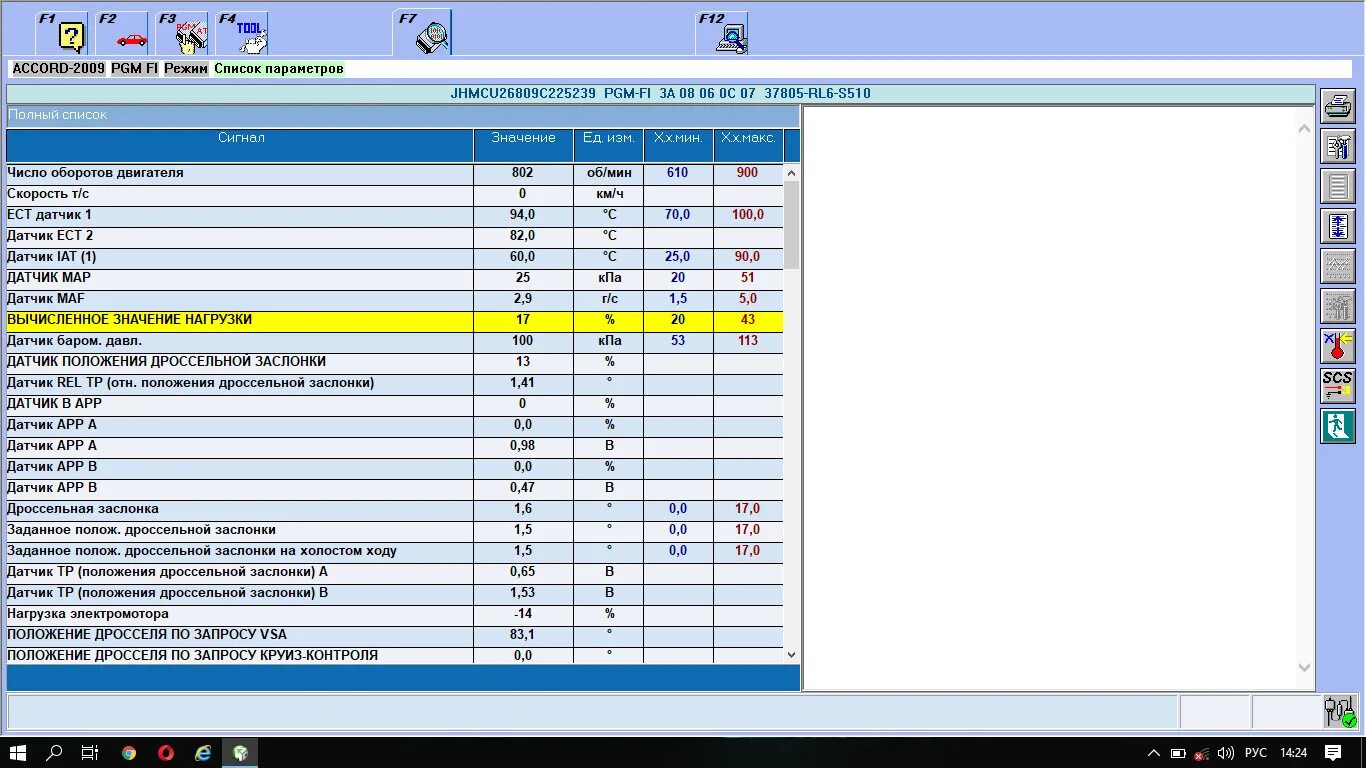Click the Сигнал column header

240,145
